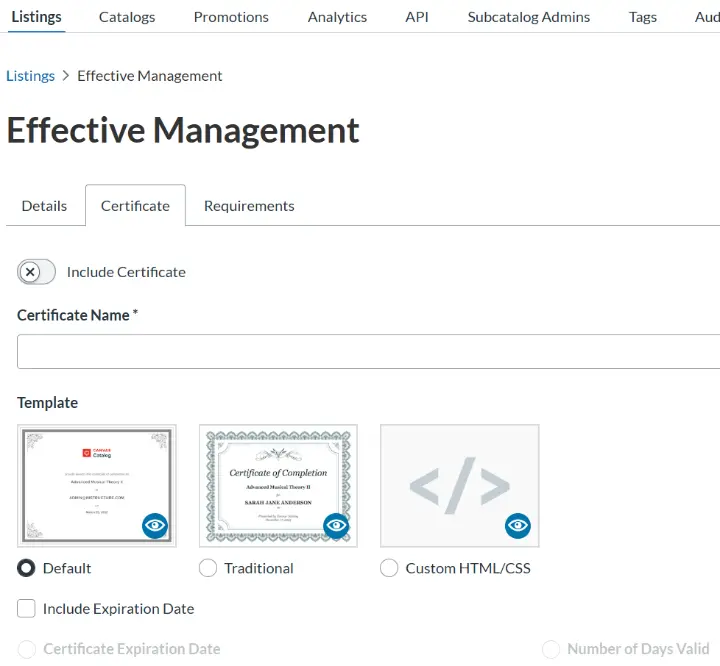Toggle the Include Certificate switch

(x=37, y=272)
